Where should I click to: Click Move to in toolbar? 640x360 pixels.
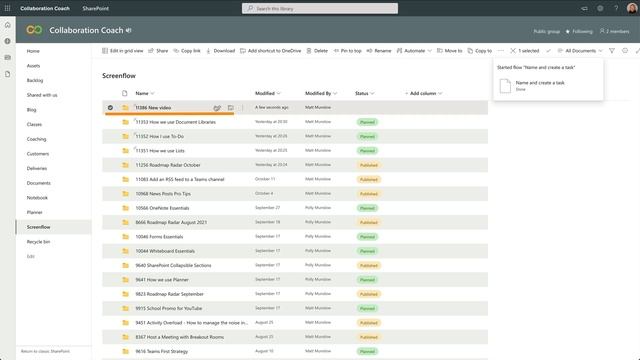tap(449, 51)
